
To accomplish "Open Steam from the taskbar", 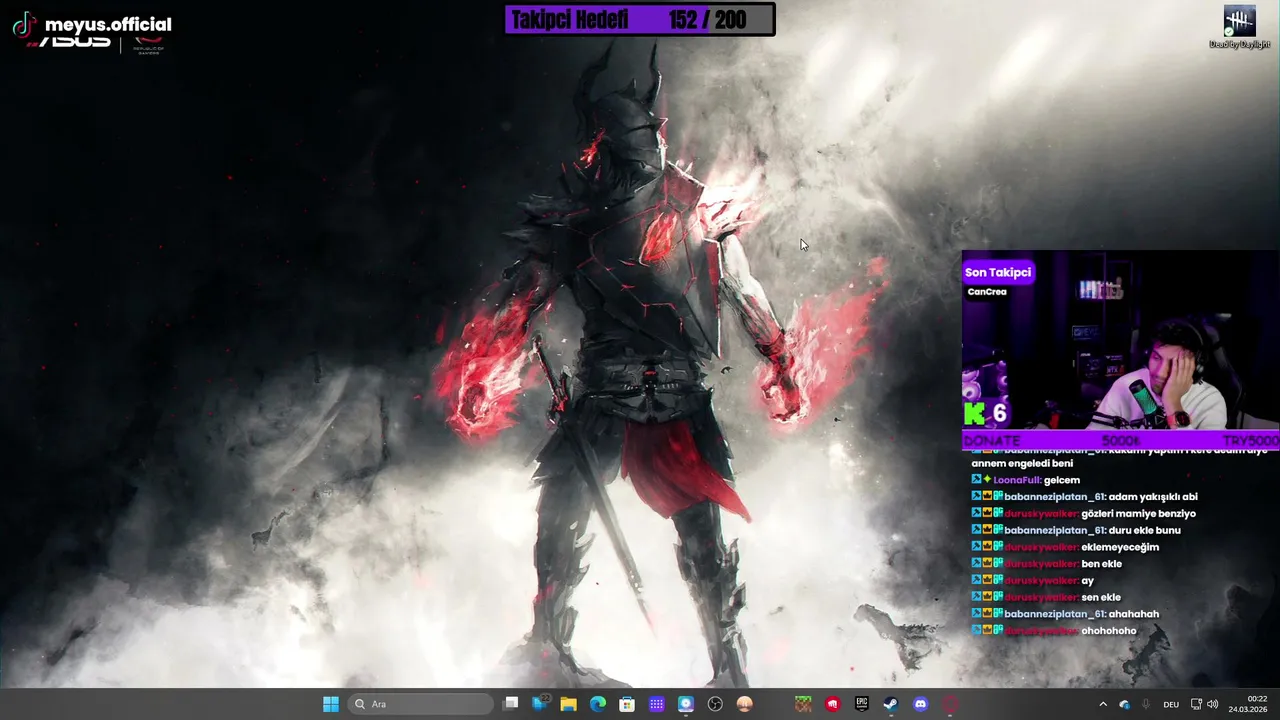I will point(891,704).
